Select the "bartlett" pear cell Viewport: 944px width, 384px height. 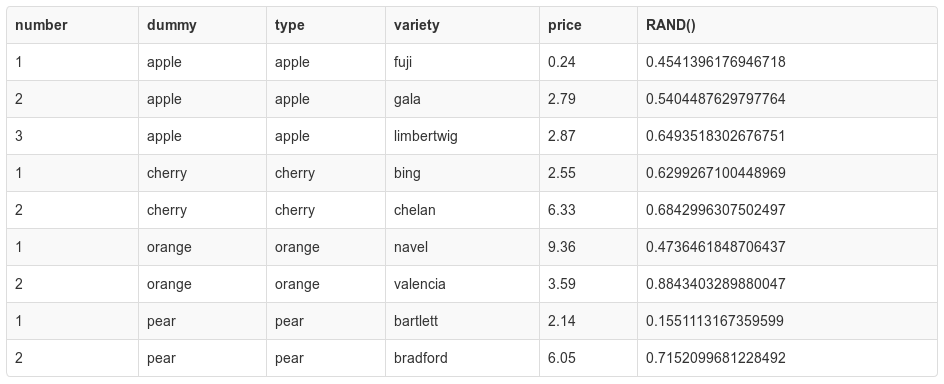pos(462,321)
